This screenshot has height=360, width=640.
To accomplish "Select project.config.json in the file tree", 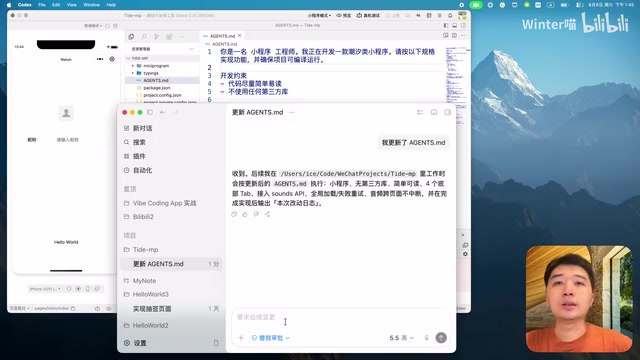I will [162, 95].
